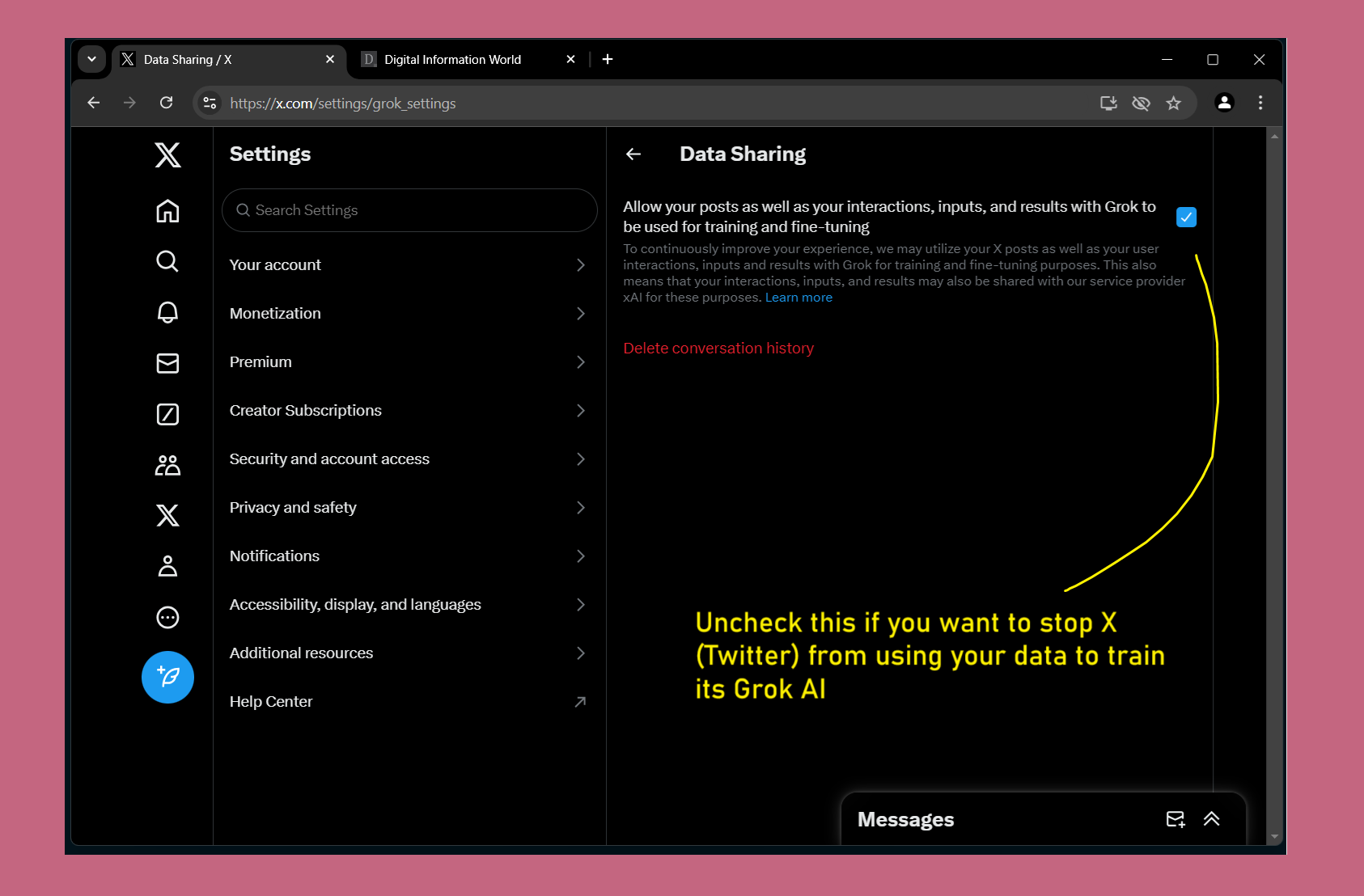Open Monetization settings
The image size is (1364, 896).
[x=409, y=314]
